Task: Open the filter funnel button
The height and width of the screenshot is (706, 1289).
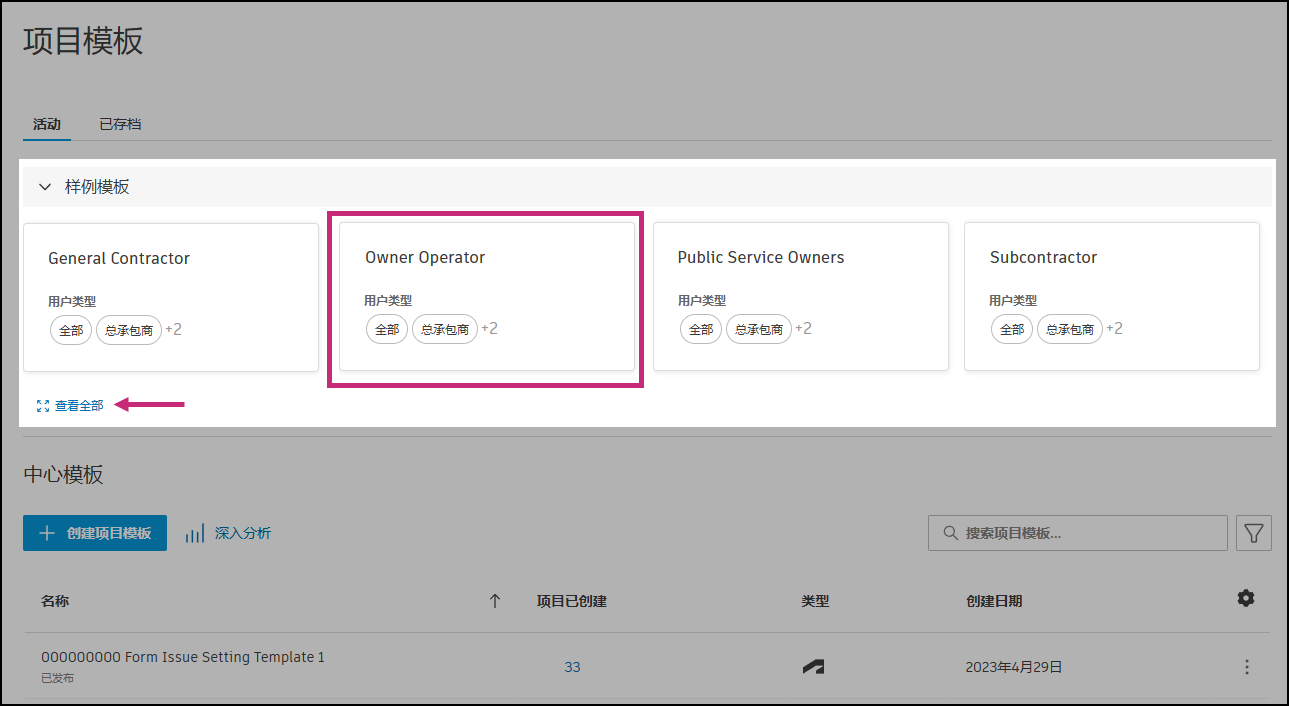Action: pyautogui.click(x=1254, y=533)
